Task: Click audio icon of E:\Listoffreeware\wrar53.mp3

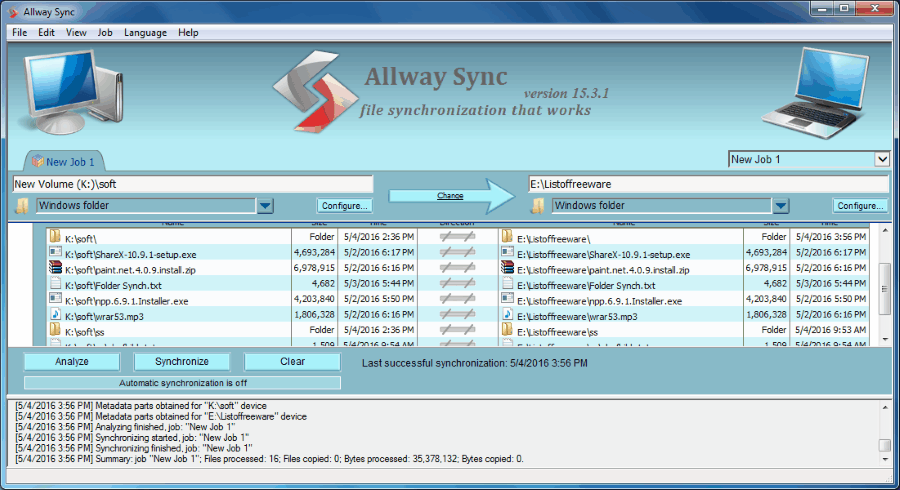Action: [x=507, y=314]
